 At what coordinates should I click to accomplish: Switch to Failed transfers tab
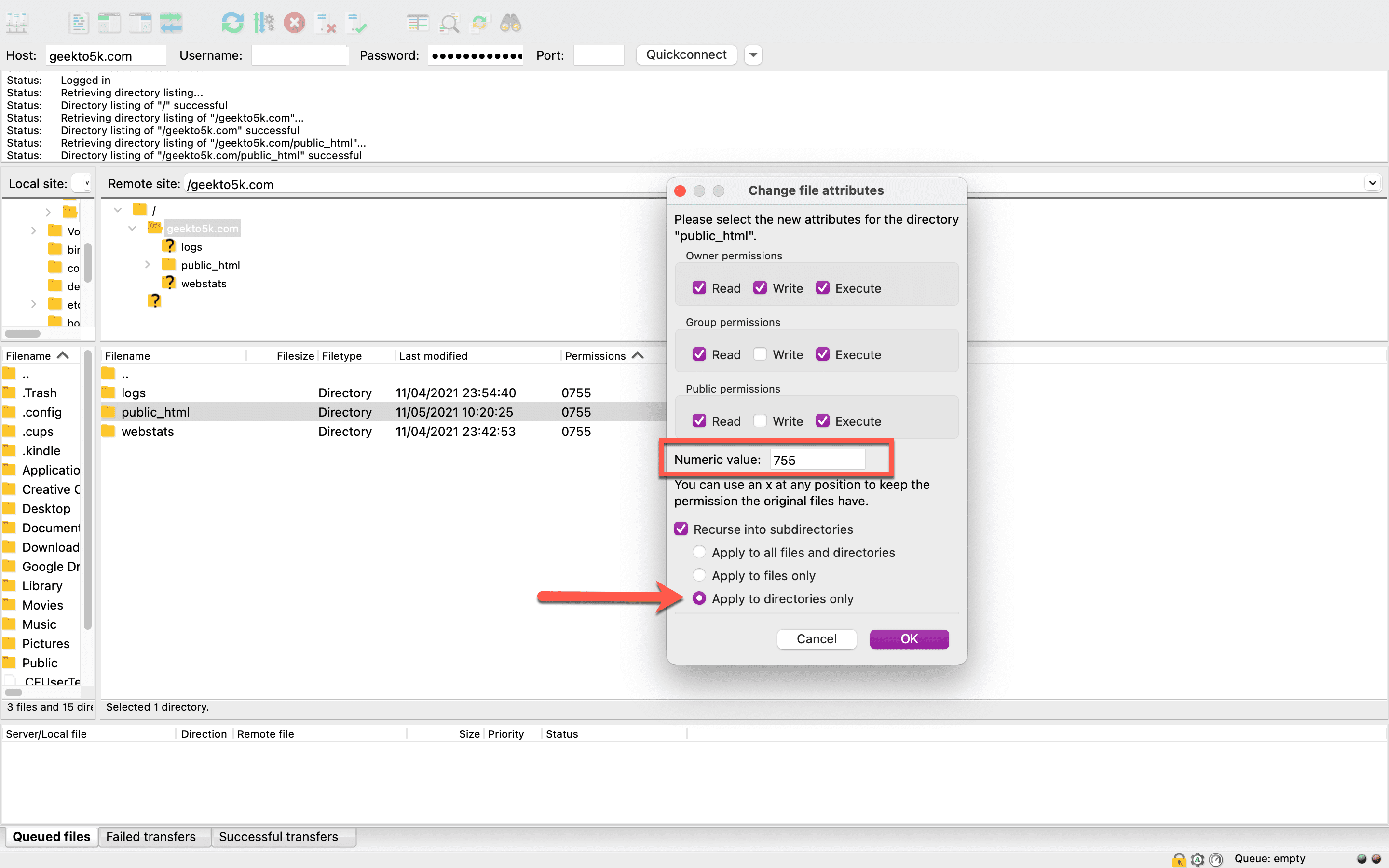[152, 836]
